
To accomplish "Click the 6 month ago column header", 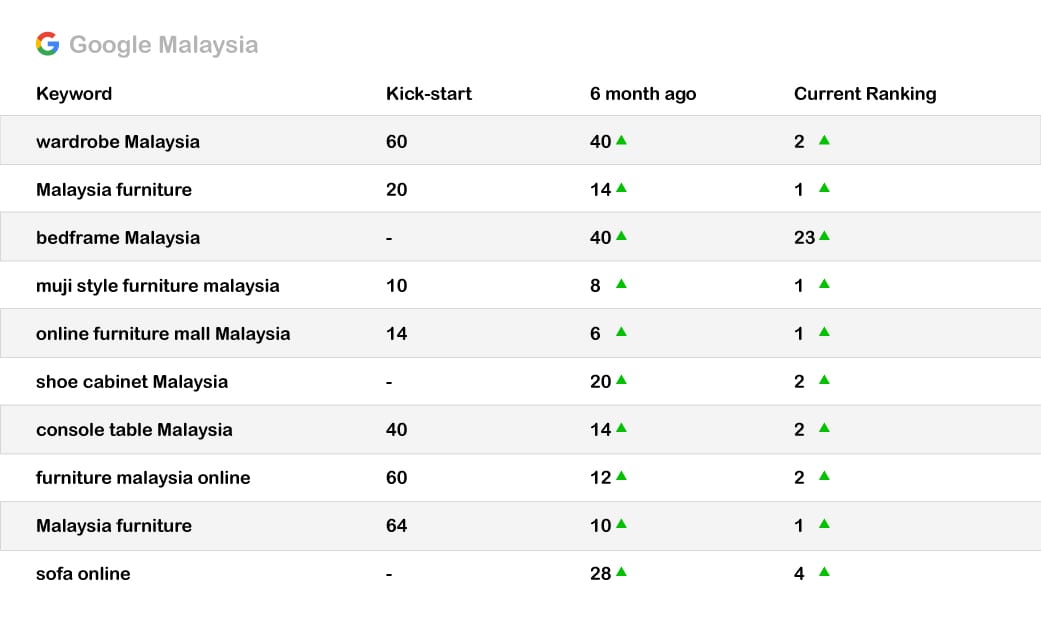I will pos(643,94).
